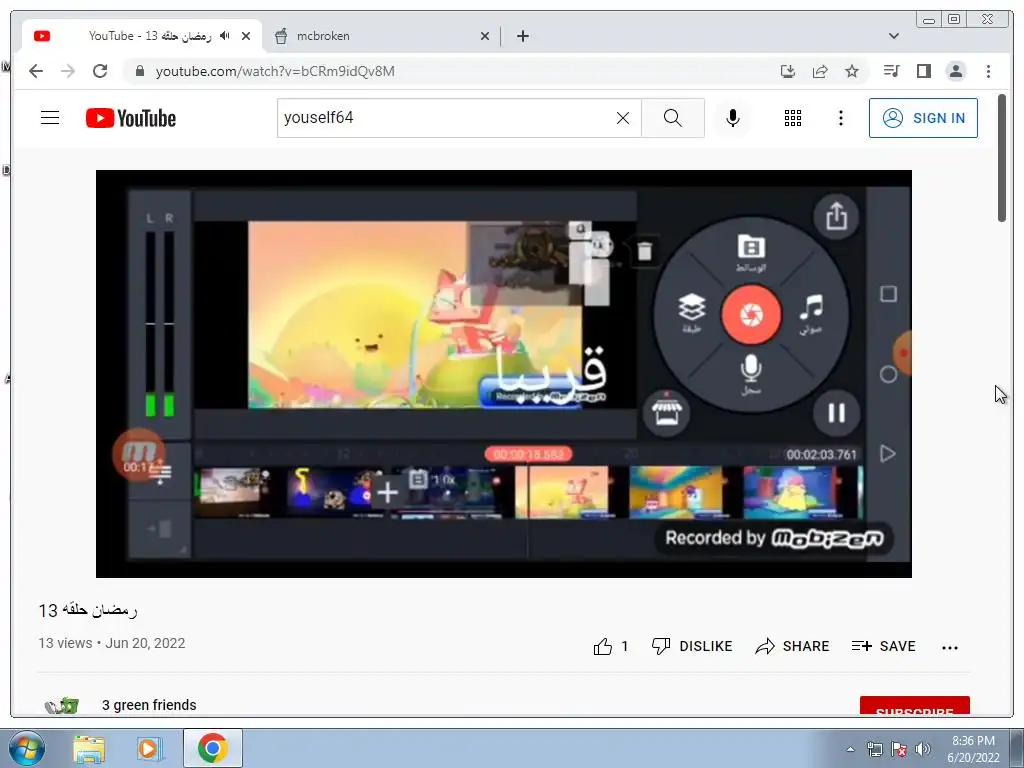Click the DISLIKE button
Screen dimensions: 1024x768
[x=692, y=647]
